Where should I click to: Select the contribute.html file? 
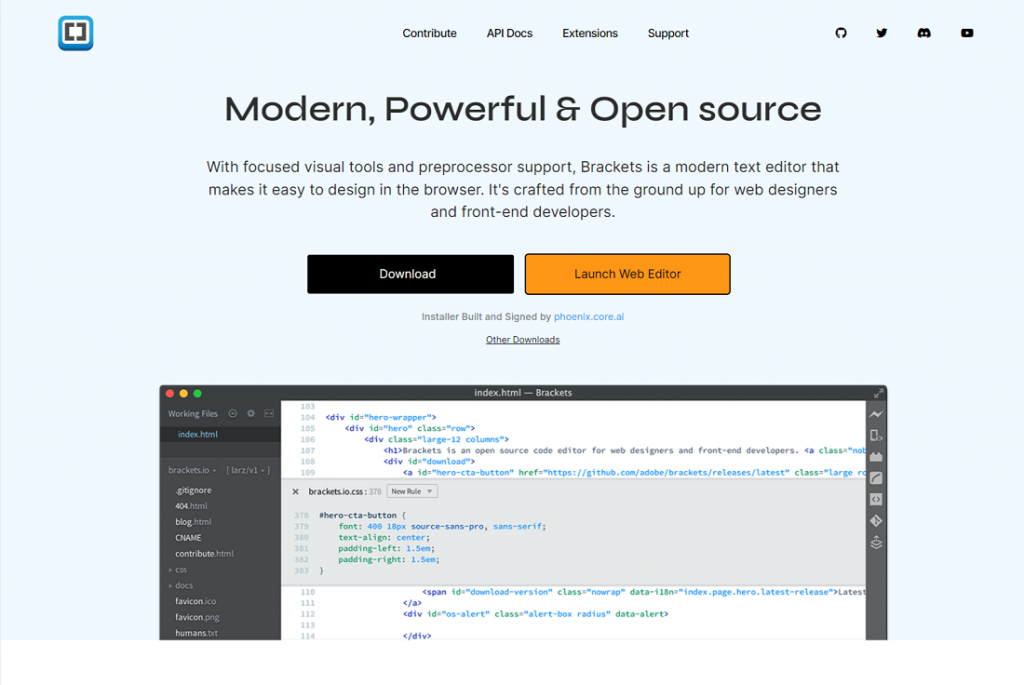pos(204,553)
